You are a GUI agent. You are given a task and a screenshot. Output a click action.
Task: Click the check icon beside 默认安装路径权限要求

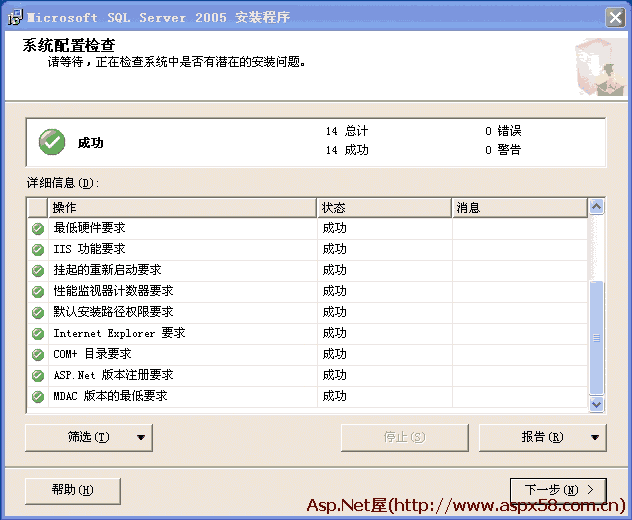click(38, 312)
